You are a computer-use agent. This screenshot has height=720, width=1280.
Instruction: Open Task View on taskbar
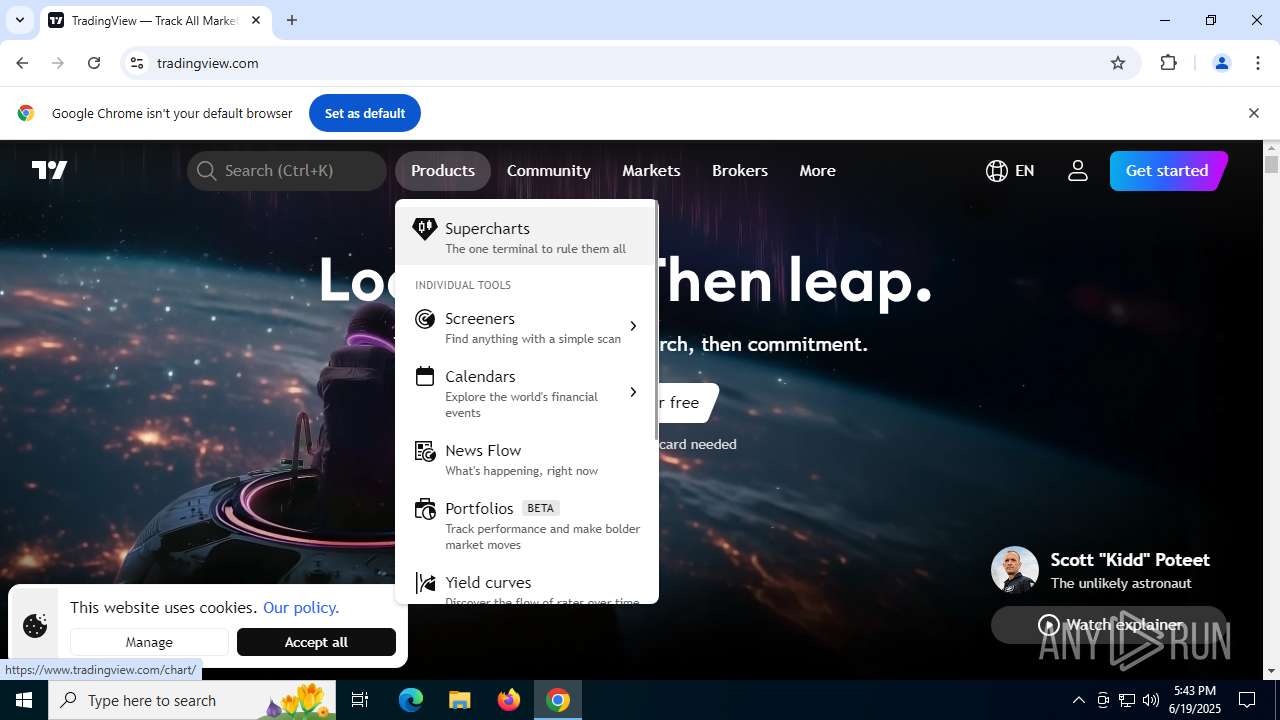(x=360, y=700)
